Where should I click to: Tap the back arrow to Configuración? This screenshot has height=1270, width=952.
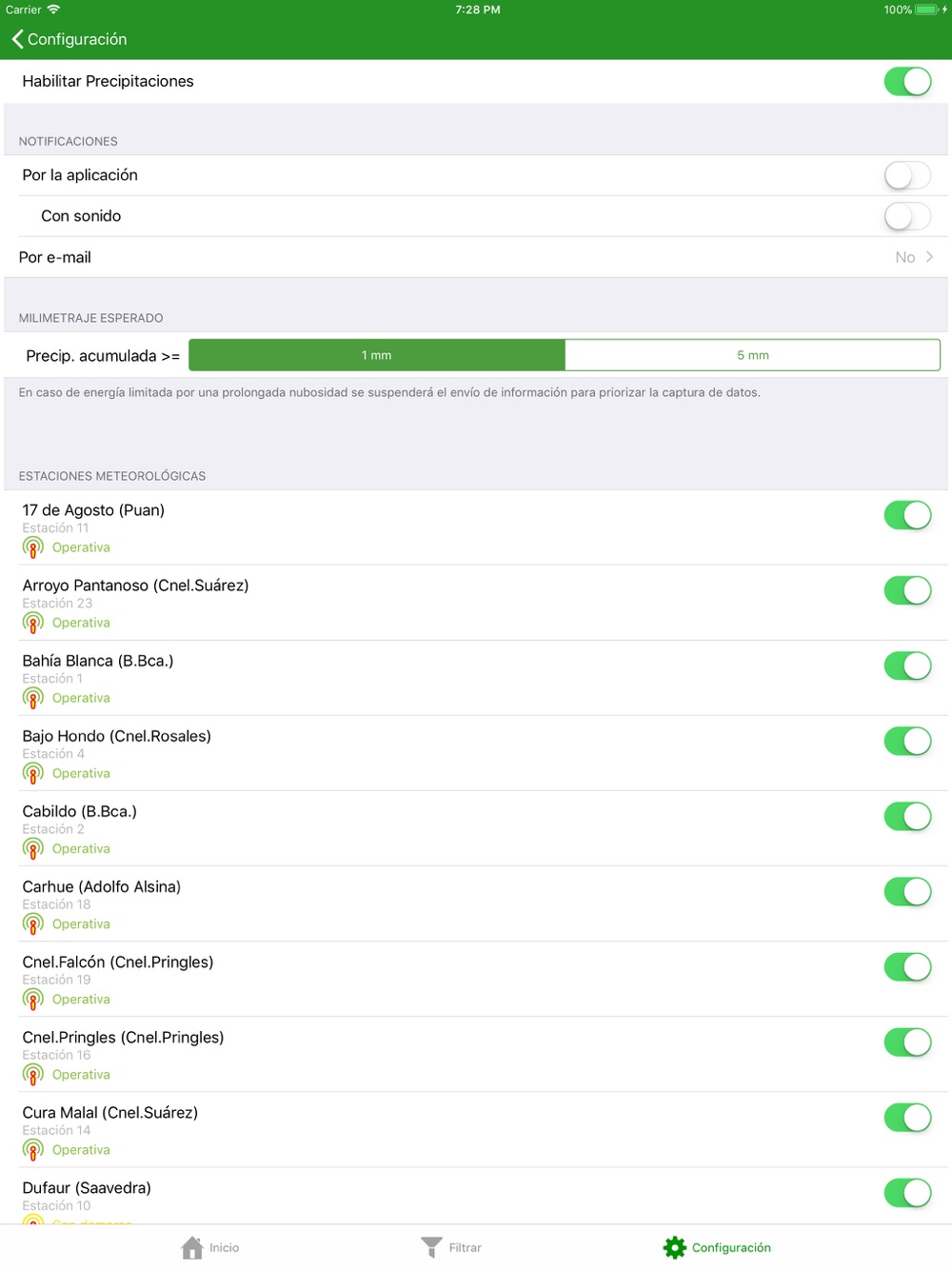(17, 39)
